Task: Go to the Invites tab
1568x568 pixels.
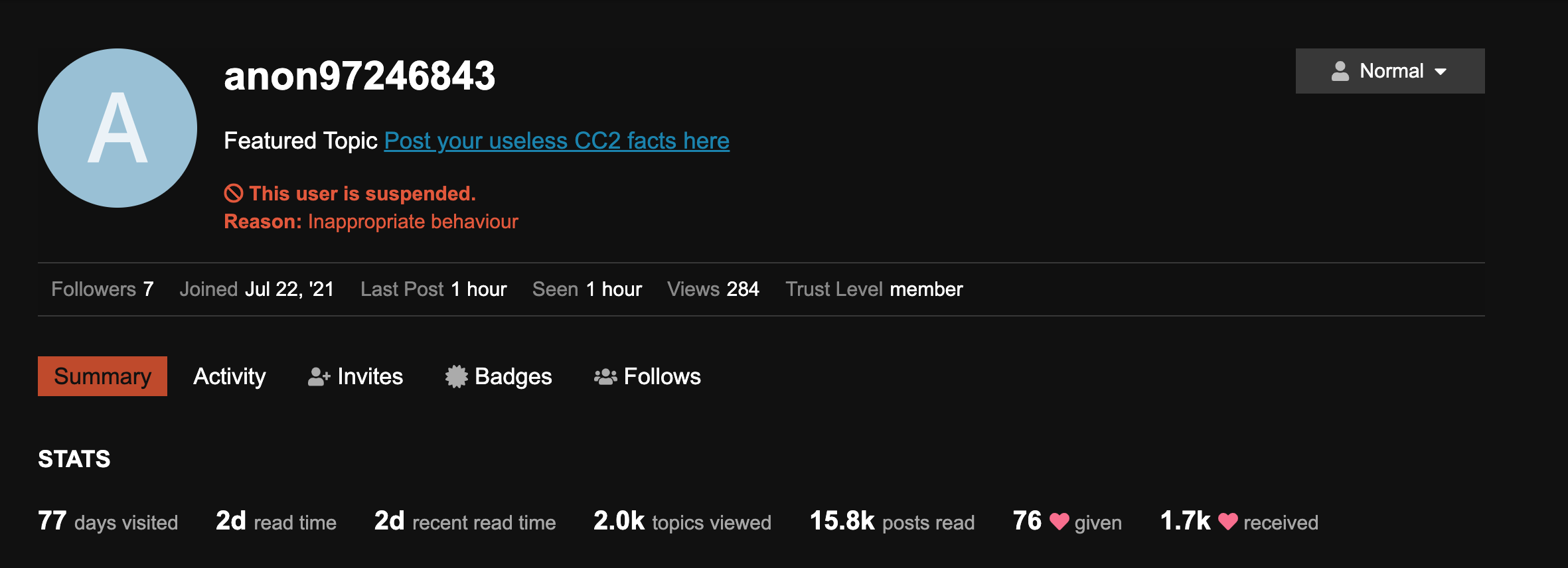Action: tap(356, 376)
